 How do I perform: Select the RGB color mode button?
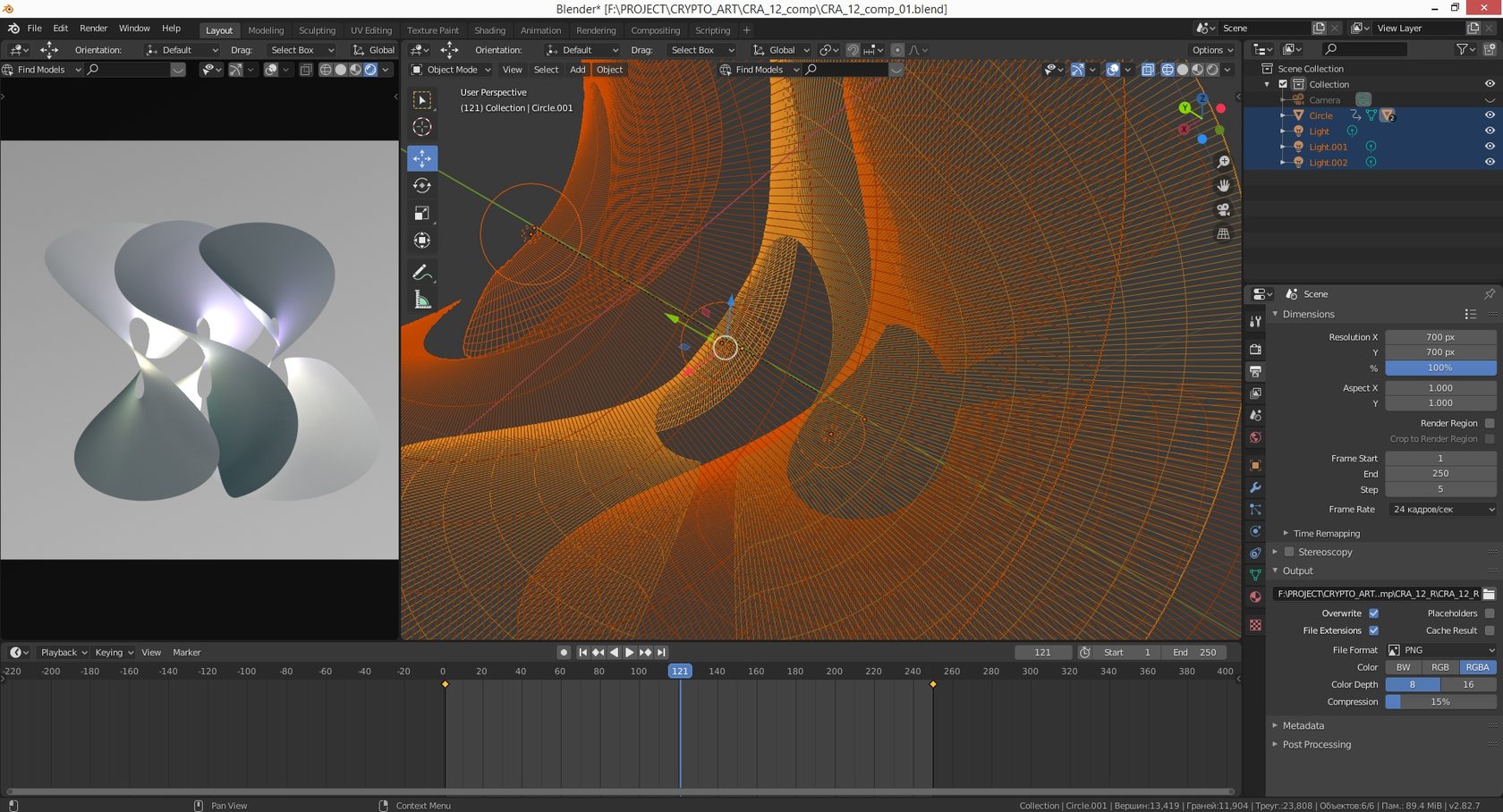pyautogui.click(x=1440, y=667)
